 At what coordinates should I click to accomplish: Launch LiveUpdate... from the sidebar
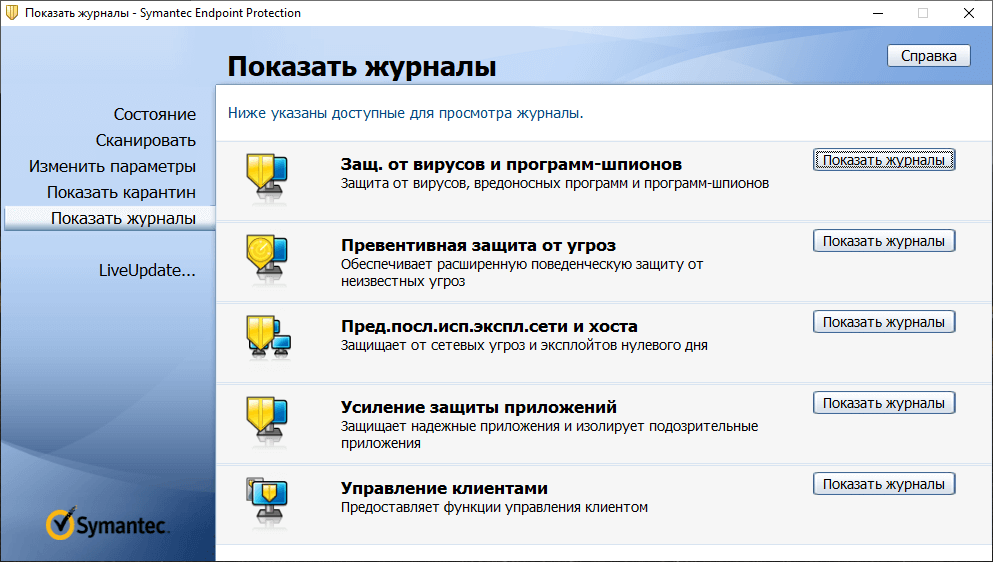tap(147, 270)
